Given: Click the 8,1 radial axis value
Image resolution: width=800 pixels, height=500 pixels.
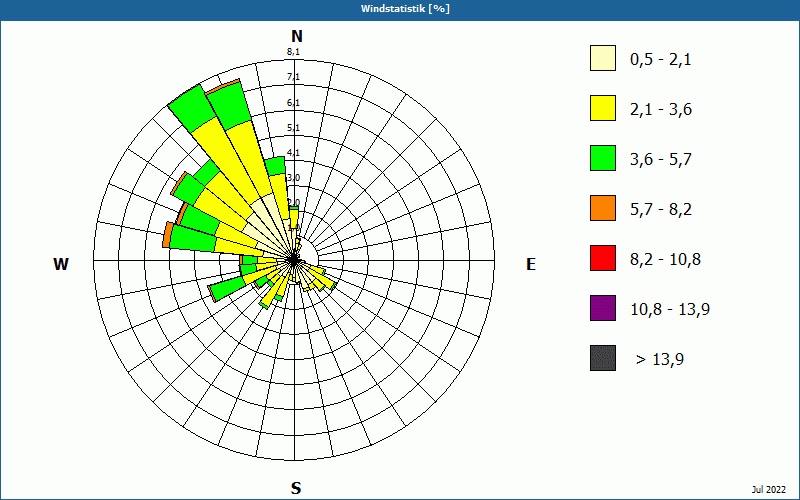Looking at the screenshot, I should point(293,52).
